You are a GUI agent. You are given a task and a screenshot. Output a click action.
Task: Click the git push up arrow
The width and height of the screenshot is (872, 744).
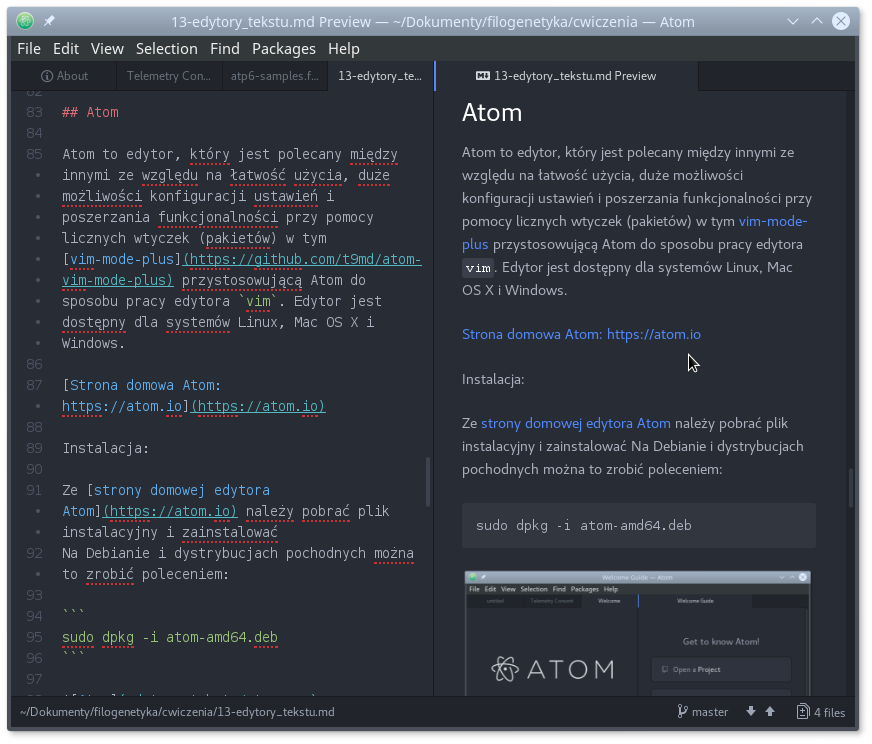click(770, 712)
